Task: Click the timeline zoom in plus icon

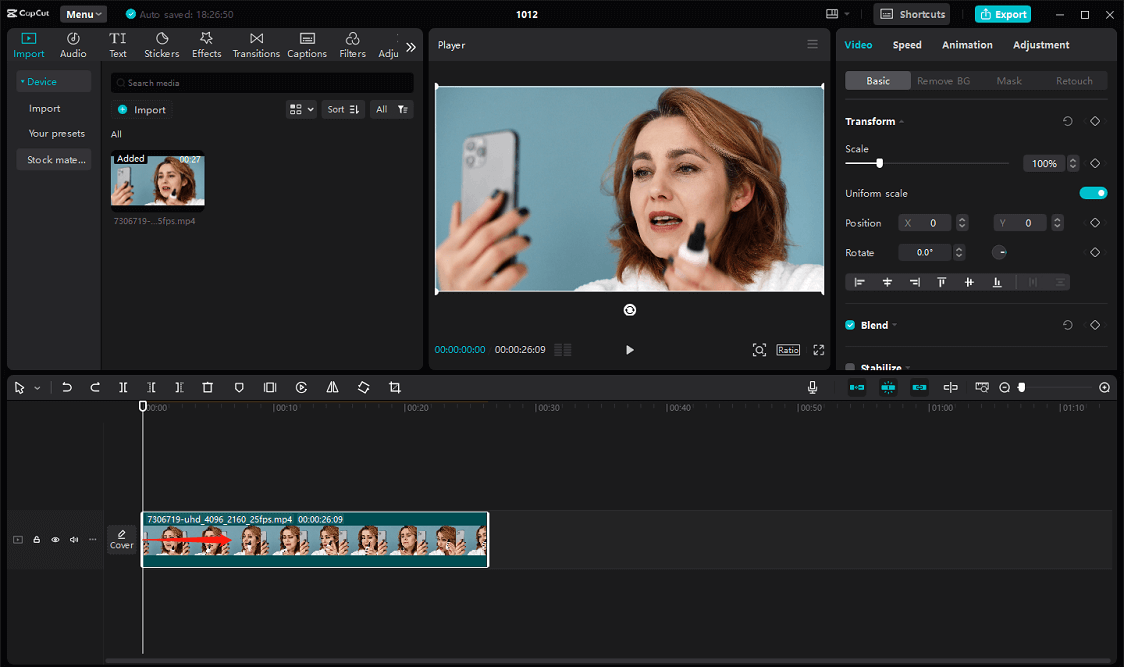Action: (x=1105, y=387)
